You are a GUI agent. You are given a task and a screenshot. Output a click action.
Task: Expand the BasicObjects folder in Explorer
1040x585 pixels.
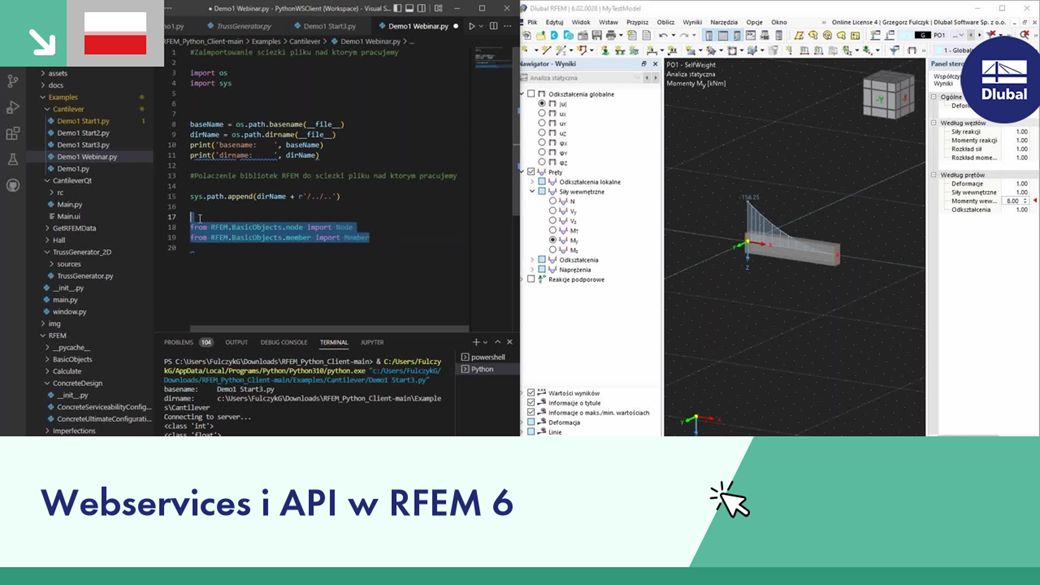tap(47, 359)
